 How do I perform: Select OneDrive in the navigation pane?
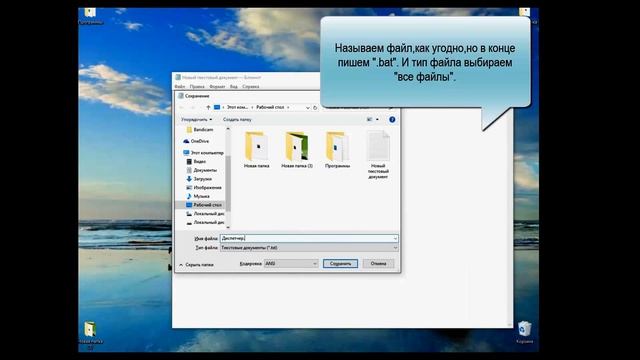[196, 141]
